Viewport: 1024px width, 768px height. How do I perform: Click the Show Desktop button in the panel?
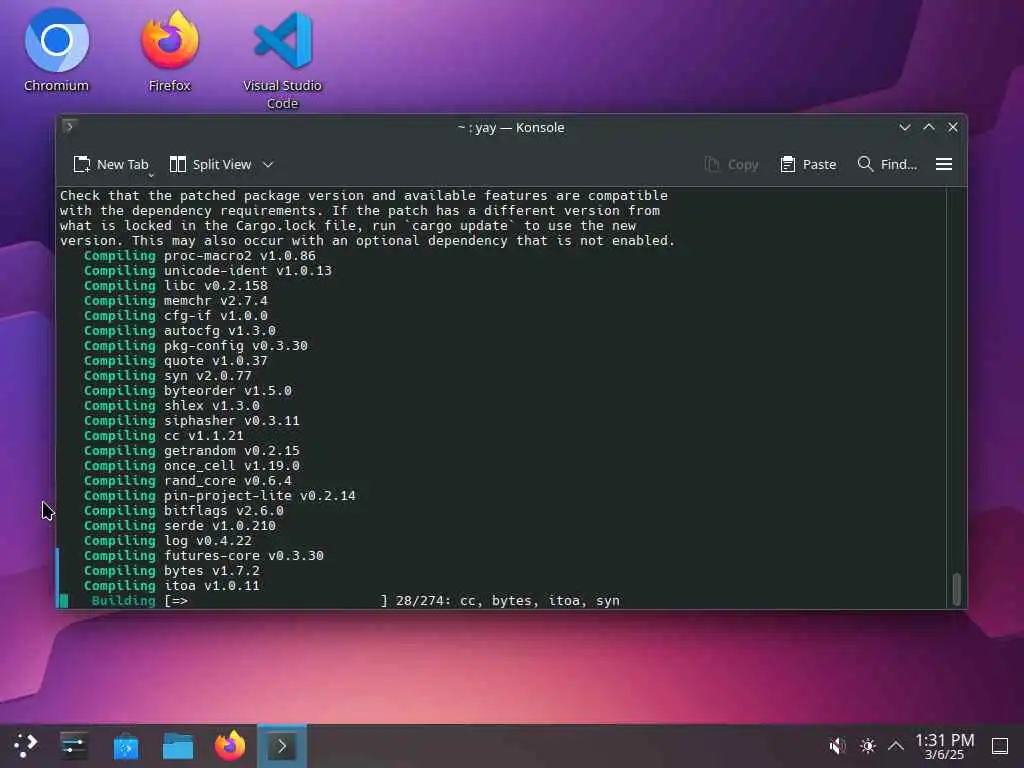coord(1000,746)
